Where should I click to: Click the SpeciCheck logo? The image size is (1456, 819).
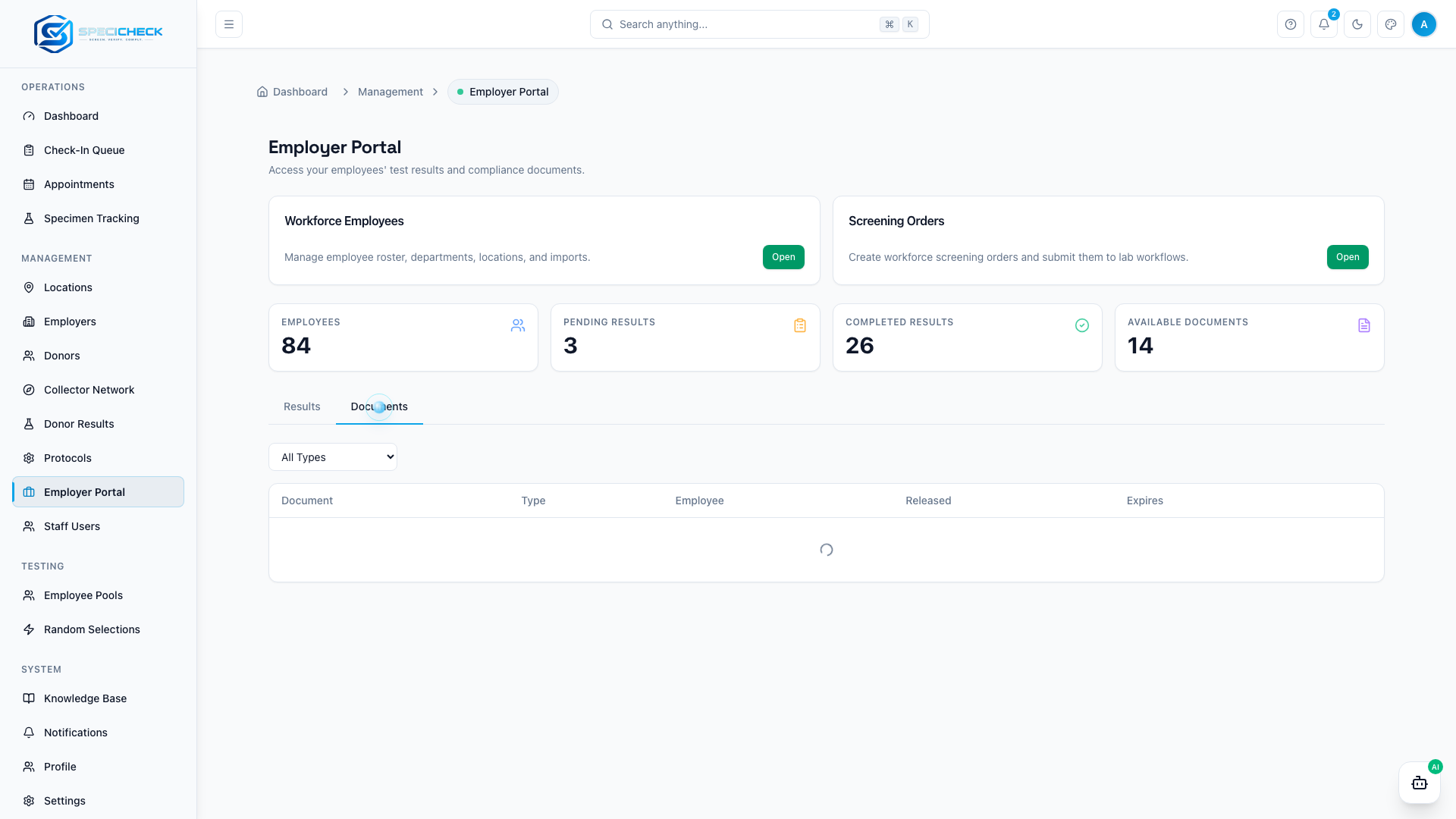pos(98,33)
